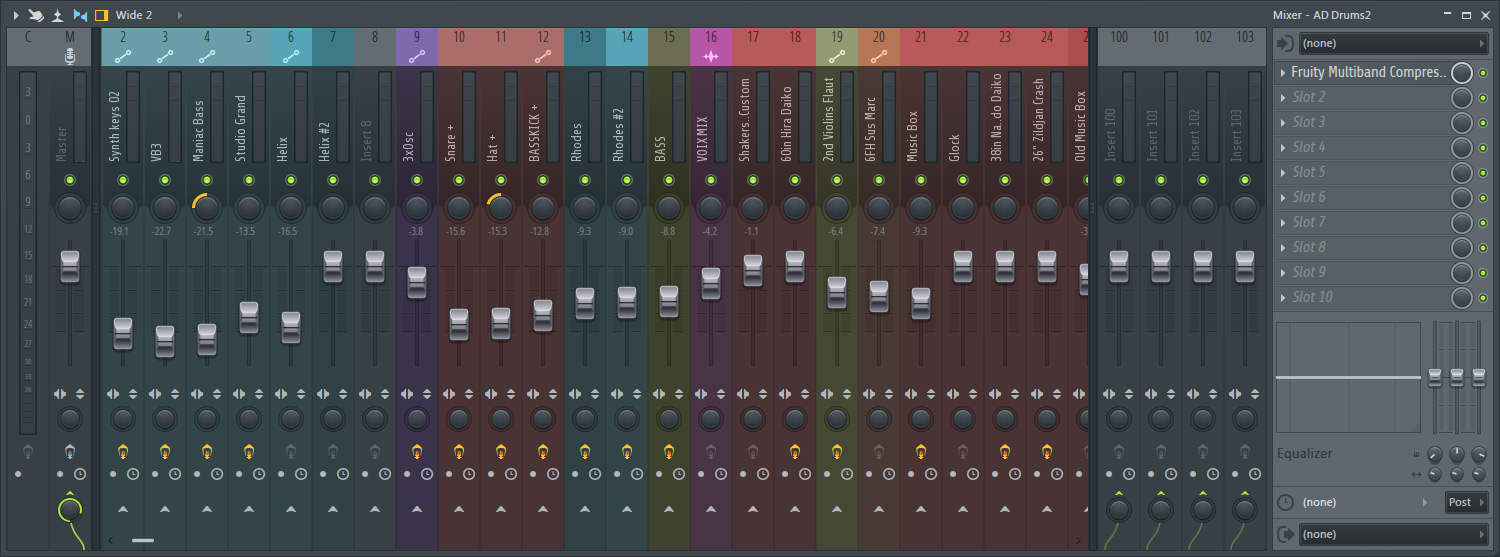Screen dimensions: 1500x557
Task: Mute the 3xOsc track
Action: [417, 180]
